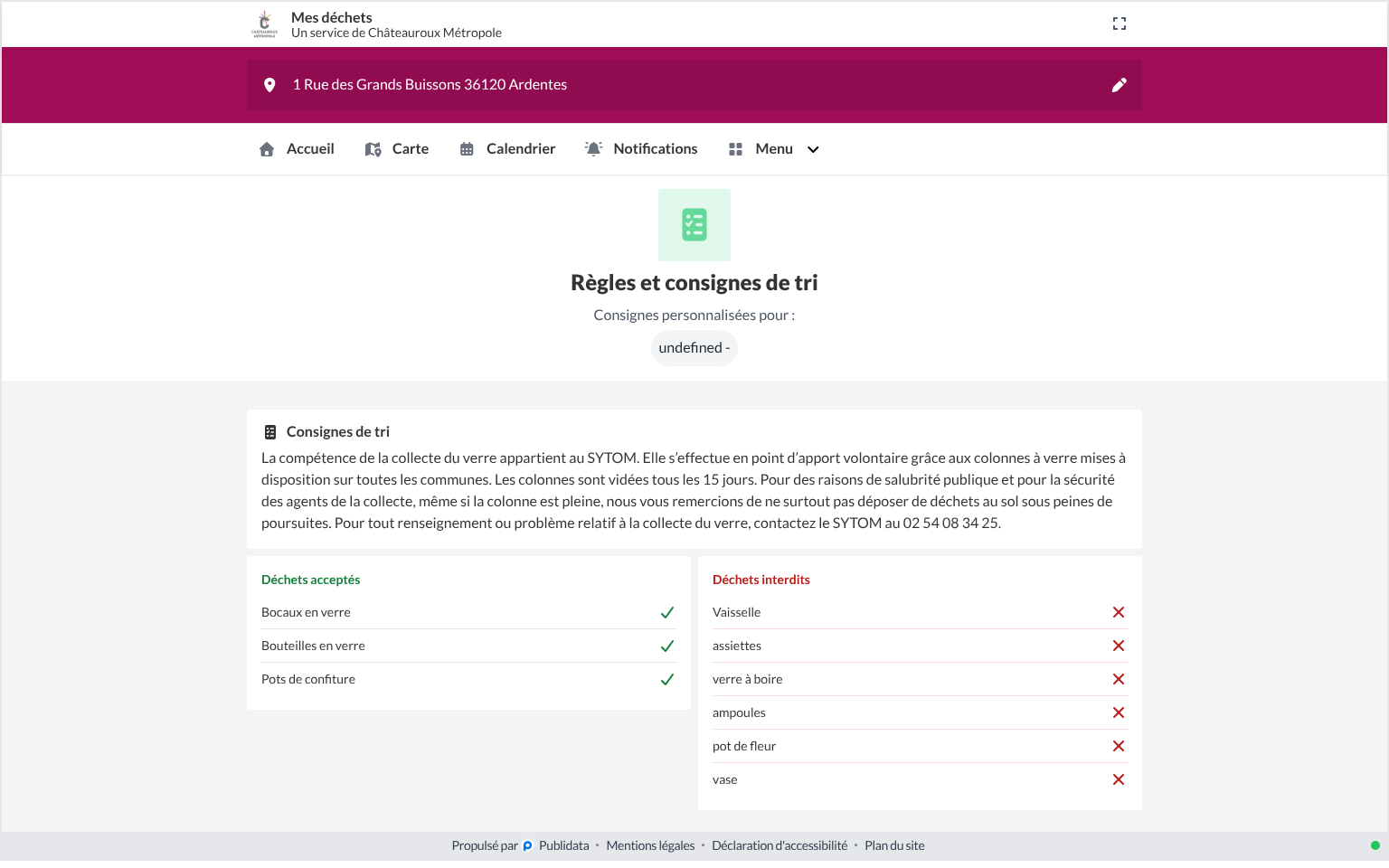Click the Menu chevron arrow
1389x868 pixels.
(813, 150)
